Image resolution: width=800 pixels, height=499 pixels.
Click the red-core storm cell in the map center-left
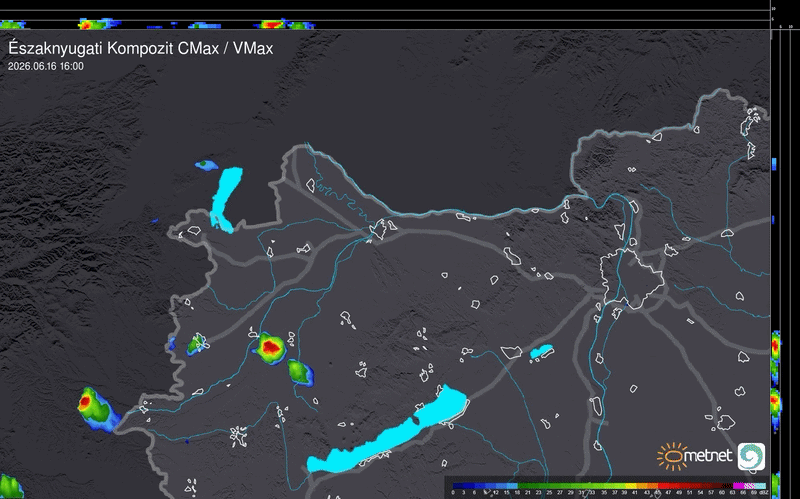coord(271,348)
